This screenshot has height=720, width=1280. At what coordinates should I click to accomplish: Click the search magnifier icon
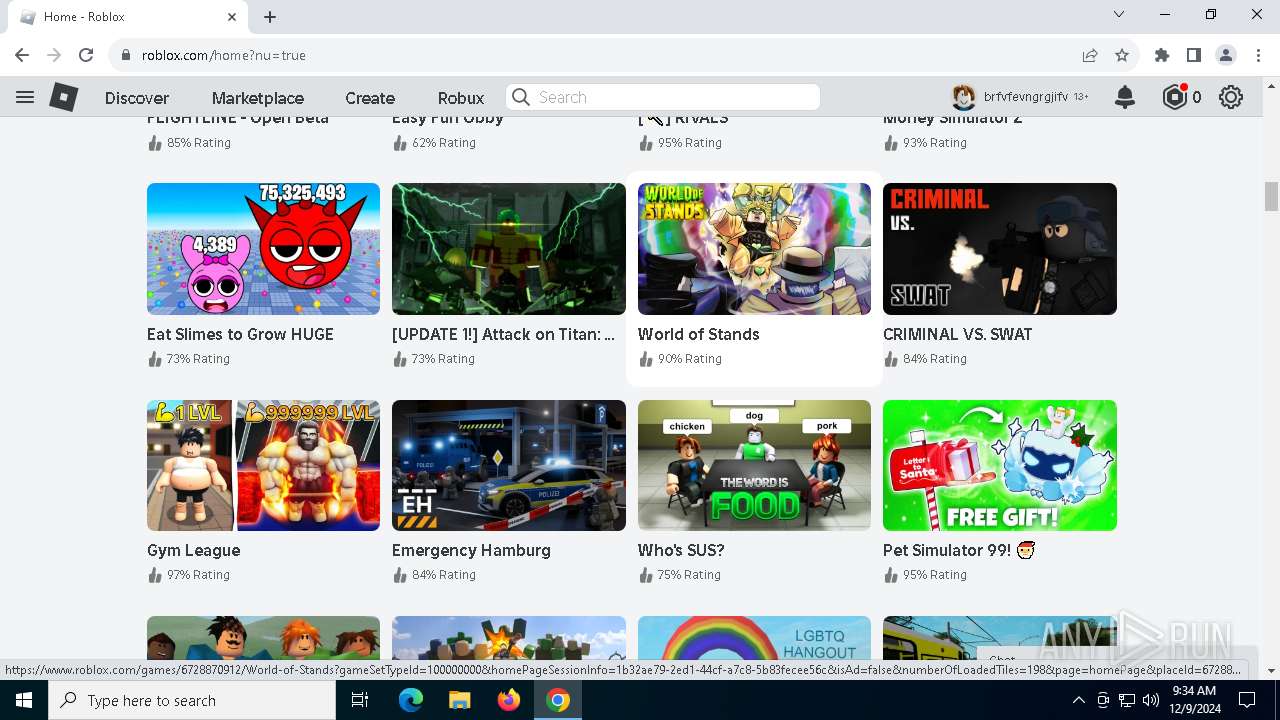[520, 97]
